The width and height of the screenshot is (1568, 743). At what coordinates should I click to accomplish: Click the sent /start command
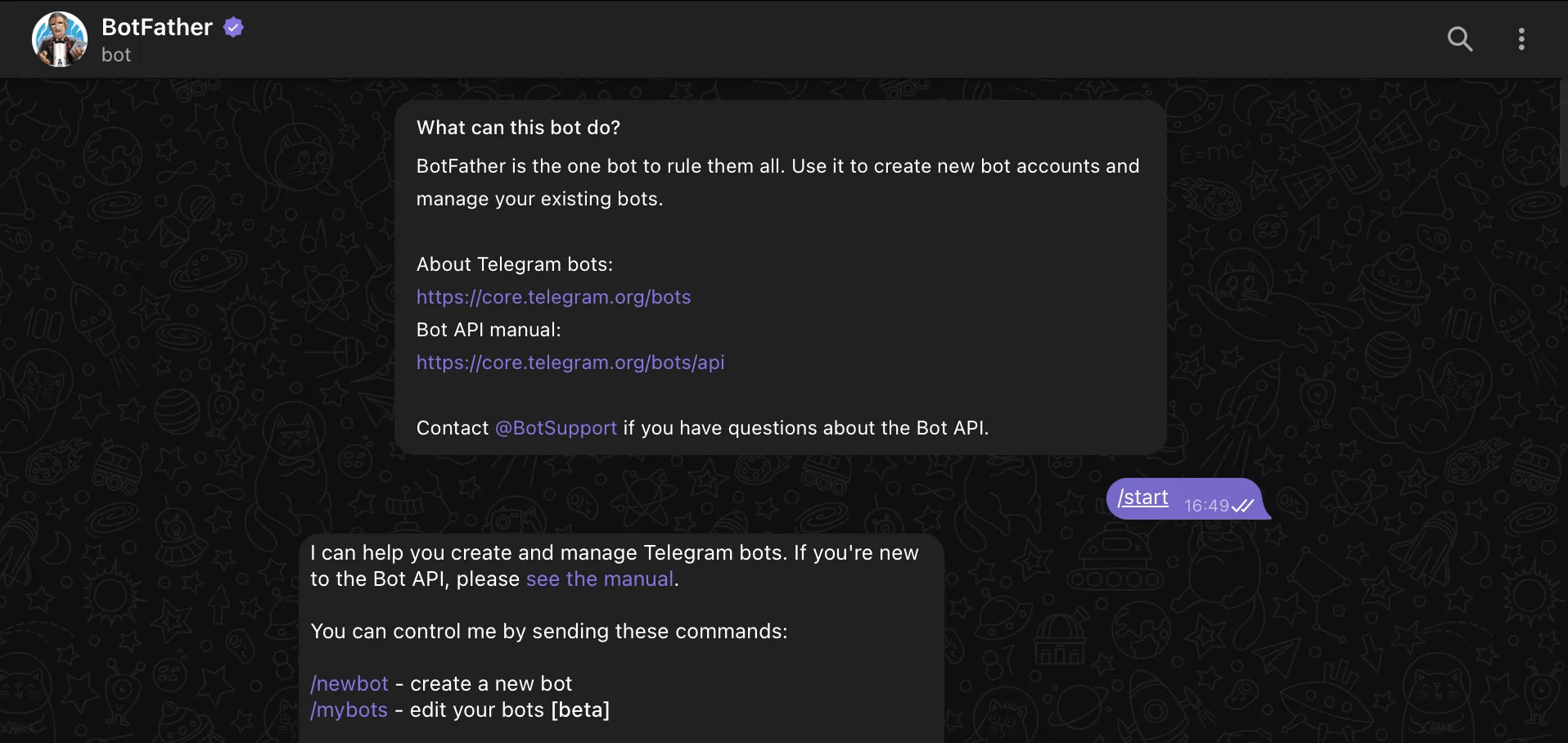click(1142, 497)
